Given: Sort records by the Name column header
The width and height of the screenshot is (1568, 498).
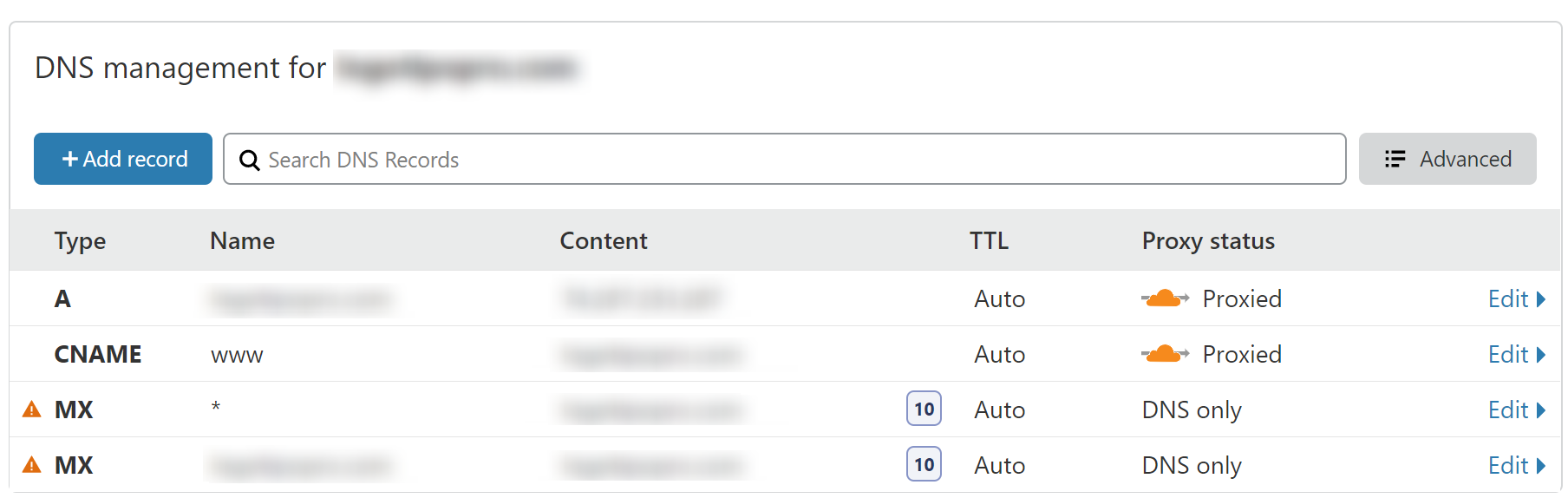Looking at the screenshot, I should point(242,241).
